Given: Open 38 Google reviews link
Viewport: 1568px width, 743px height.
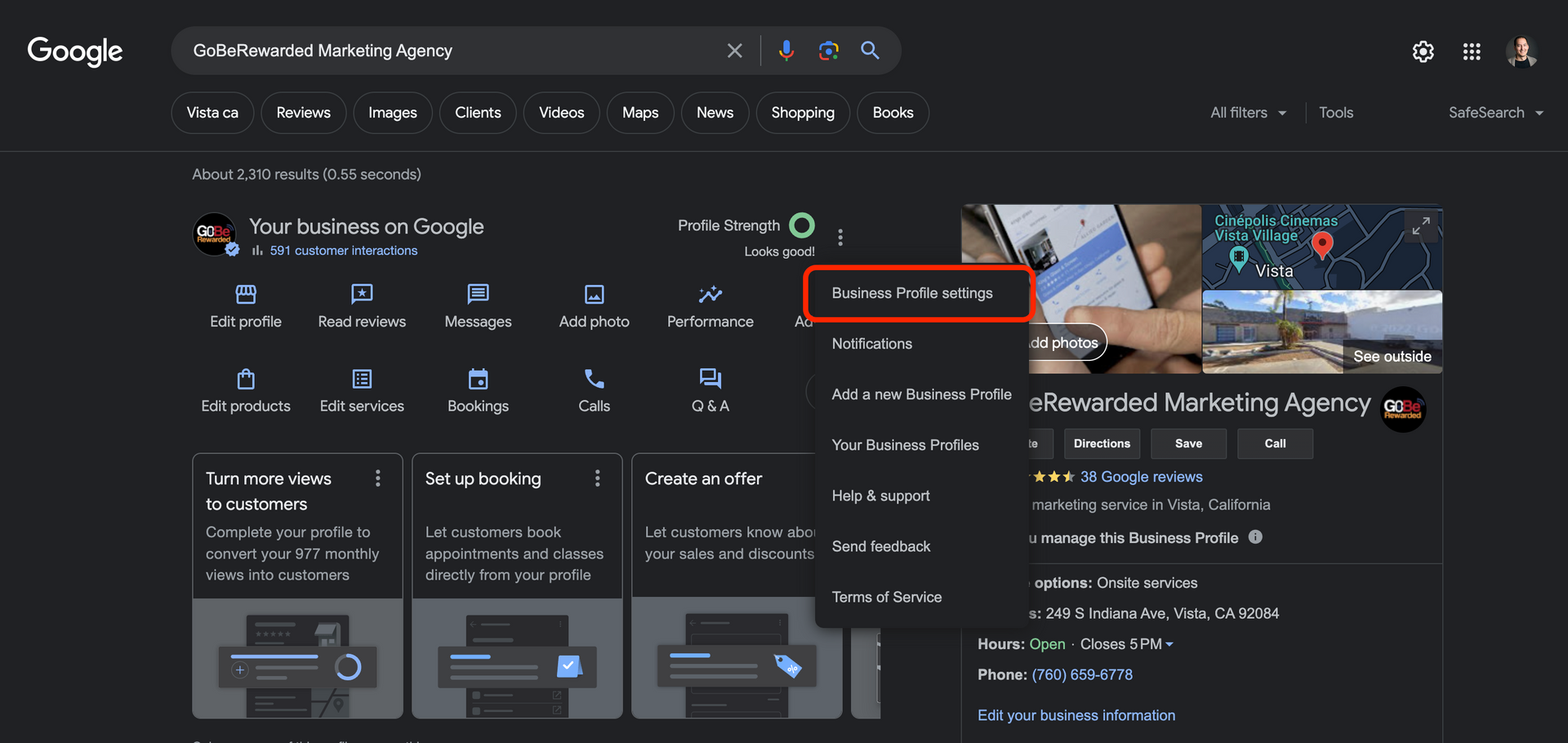Looking at the screenshot, I should click(1141, 477).
